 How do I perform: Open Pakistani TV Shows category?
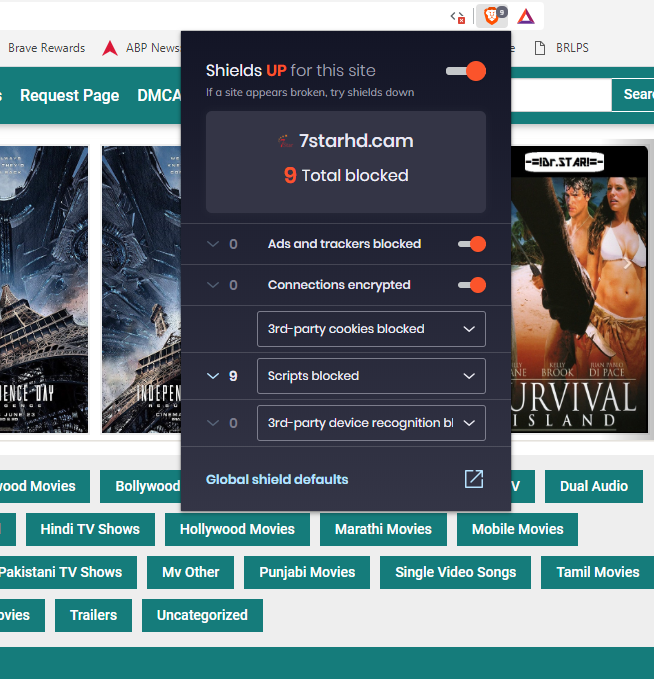coord(67,572)
